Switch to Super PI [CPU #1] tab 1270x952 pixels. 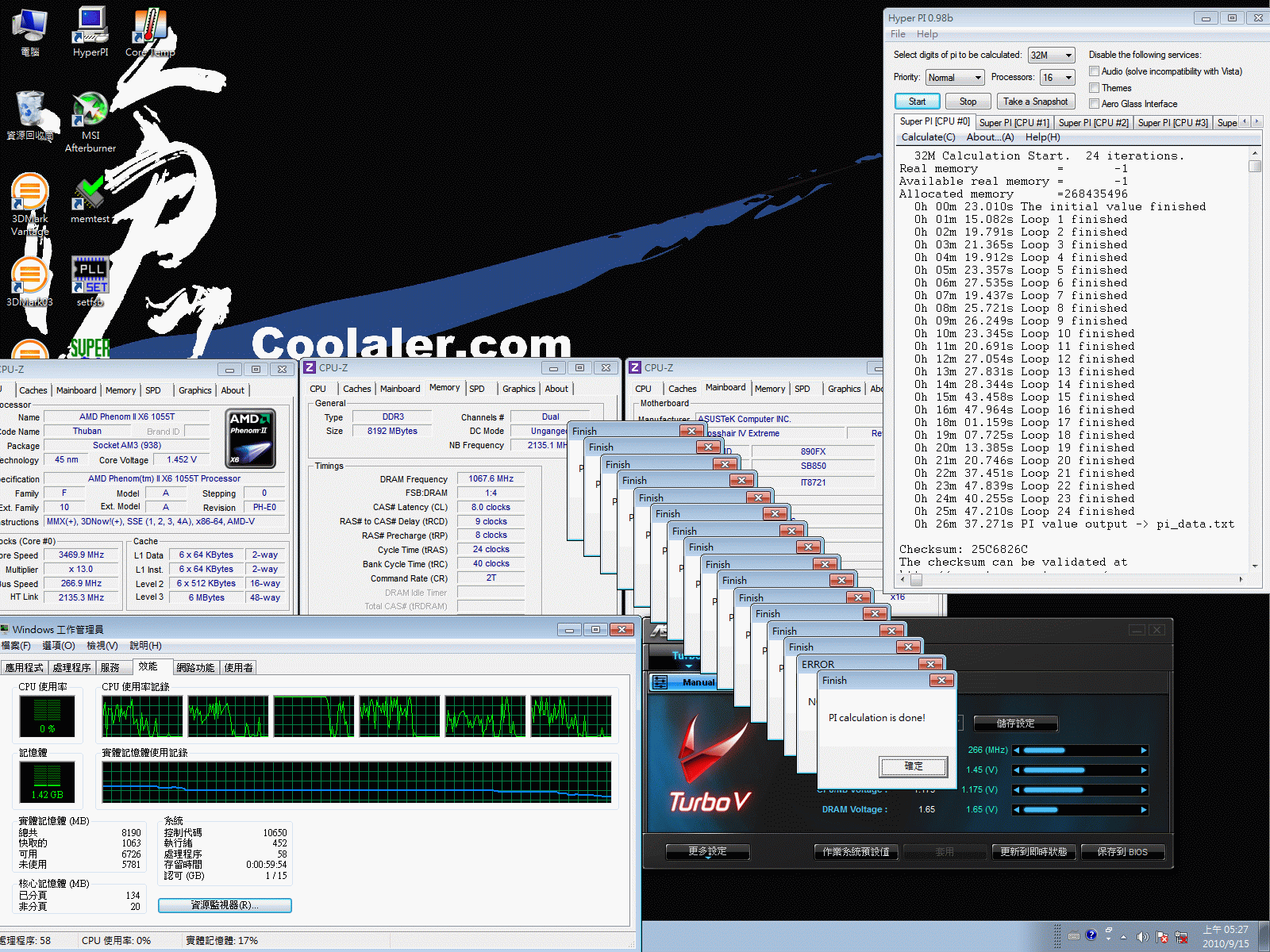pos(1014,123)
